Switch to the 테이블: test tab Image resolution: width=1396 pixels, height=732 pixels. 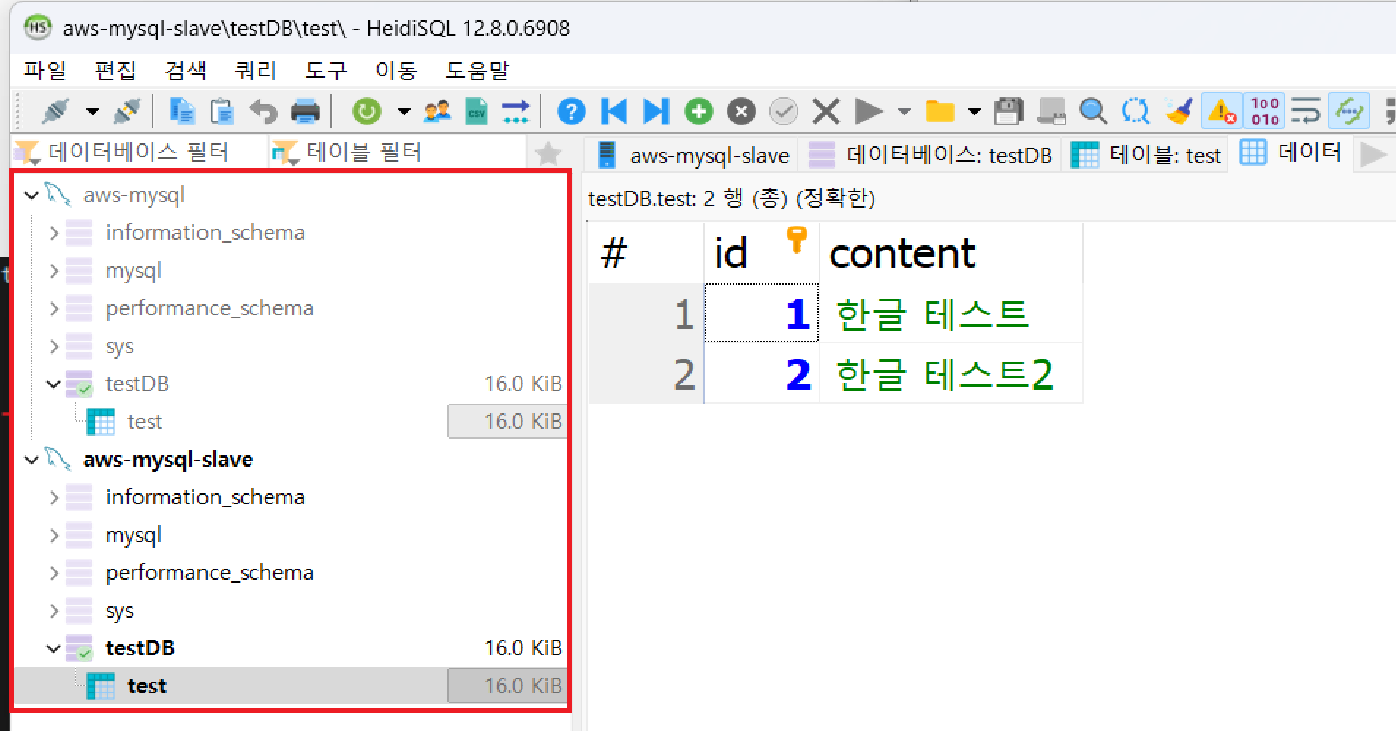coord(1146,155)
